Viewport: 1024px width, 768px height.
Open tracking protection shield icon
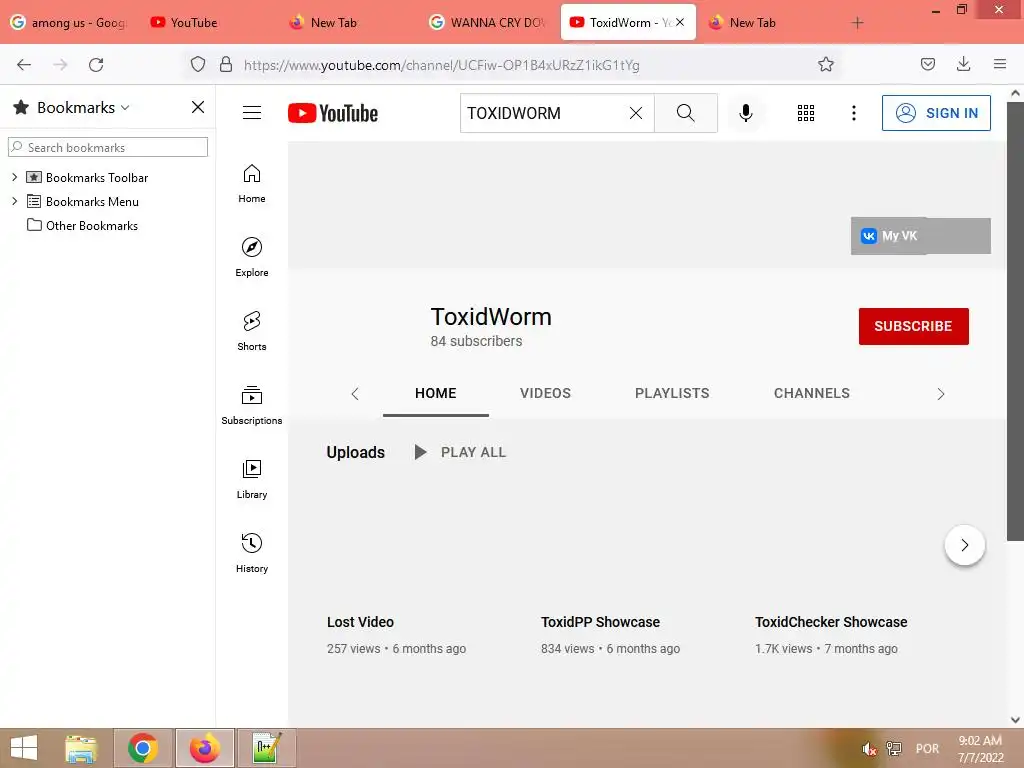198,65
